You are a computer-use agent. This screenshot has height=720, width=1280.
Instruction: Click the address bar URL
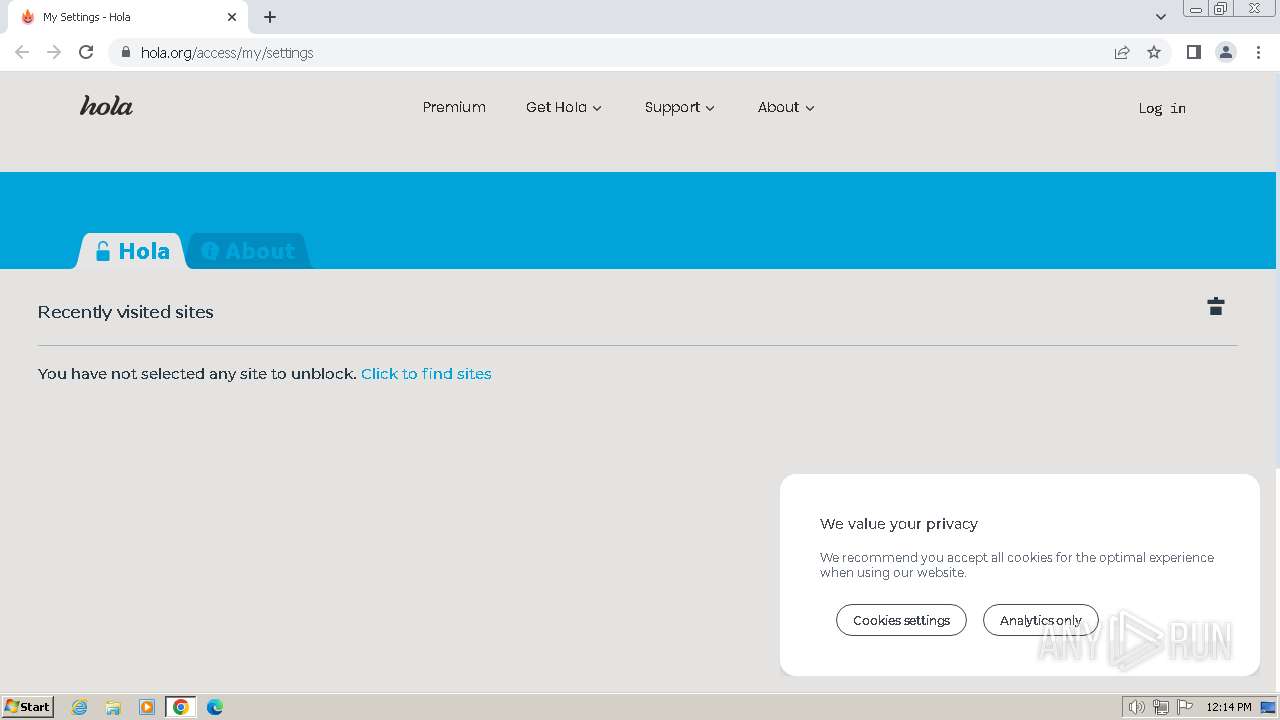tap(227, 52)
